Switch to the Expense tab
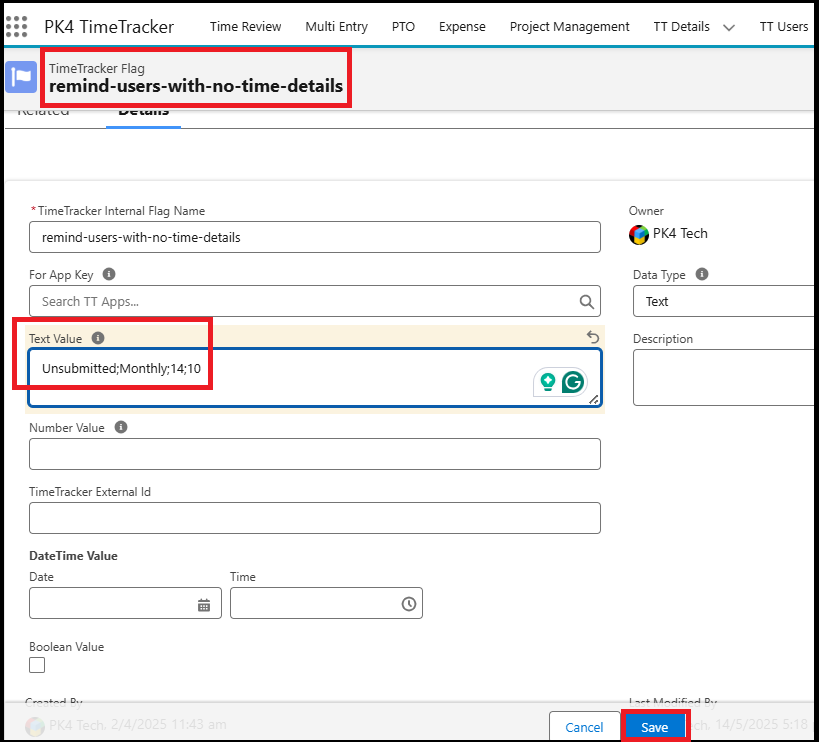 (x=462, y=27)
